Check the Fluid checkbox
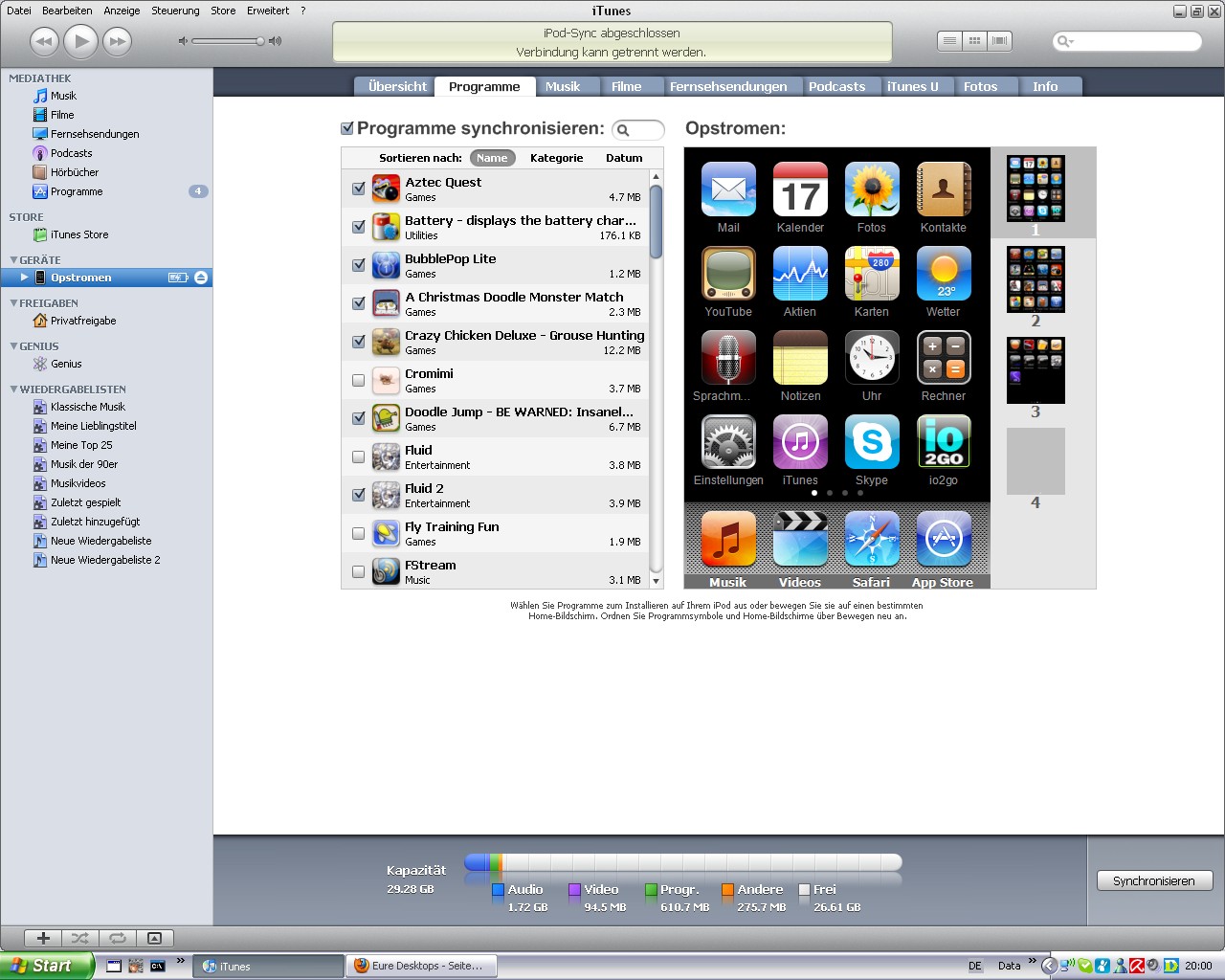Image resolution: width=1225 pixels, height=980 pixels. [x=359, y=457]
